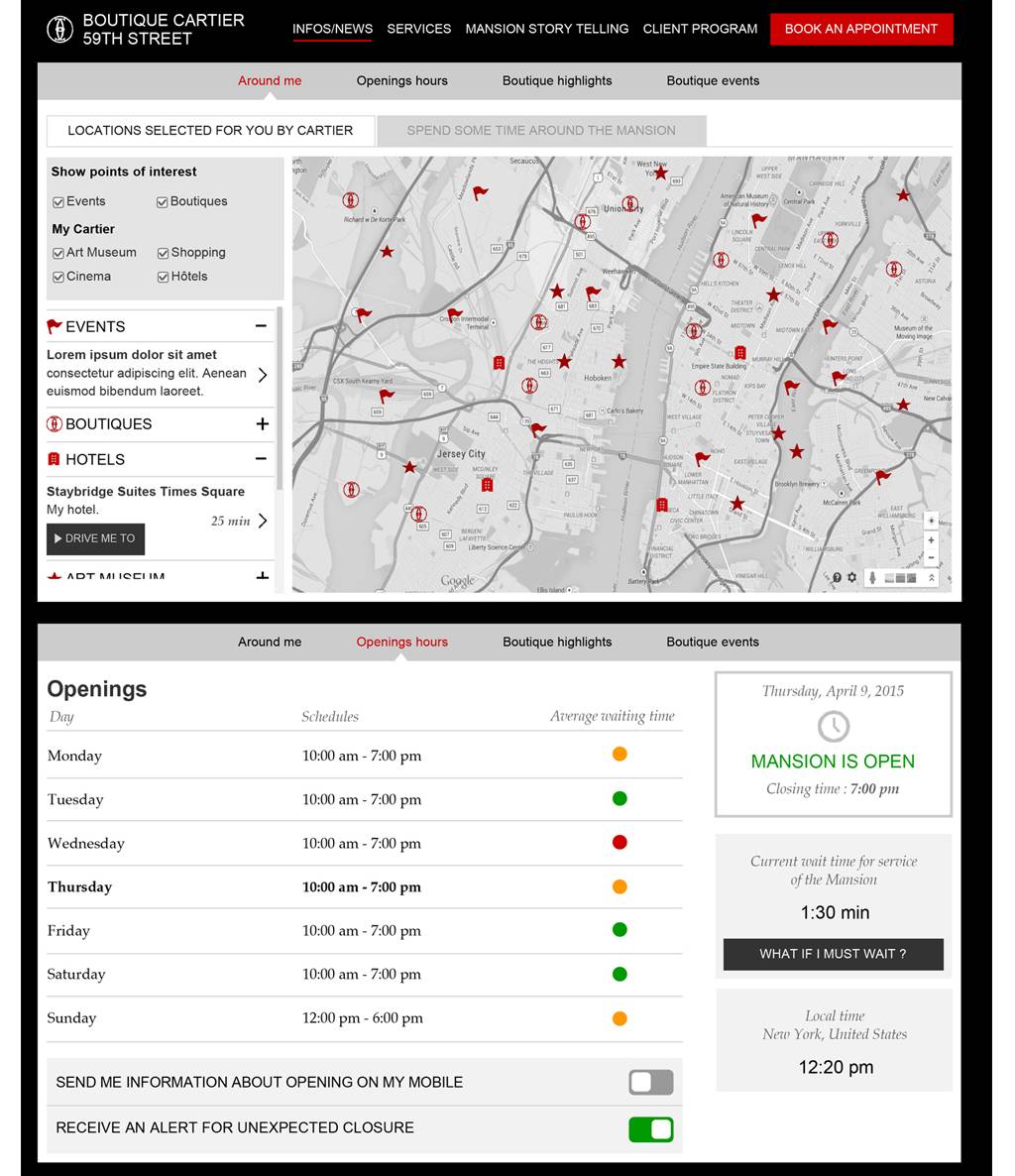Viewport: 1015px width, 1176px height.
Task: Turn off the unexpected closure alert toggle
Action: click(651, 1129)
